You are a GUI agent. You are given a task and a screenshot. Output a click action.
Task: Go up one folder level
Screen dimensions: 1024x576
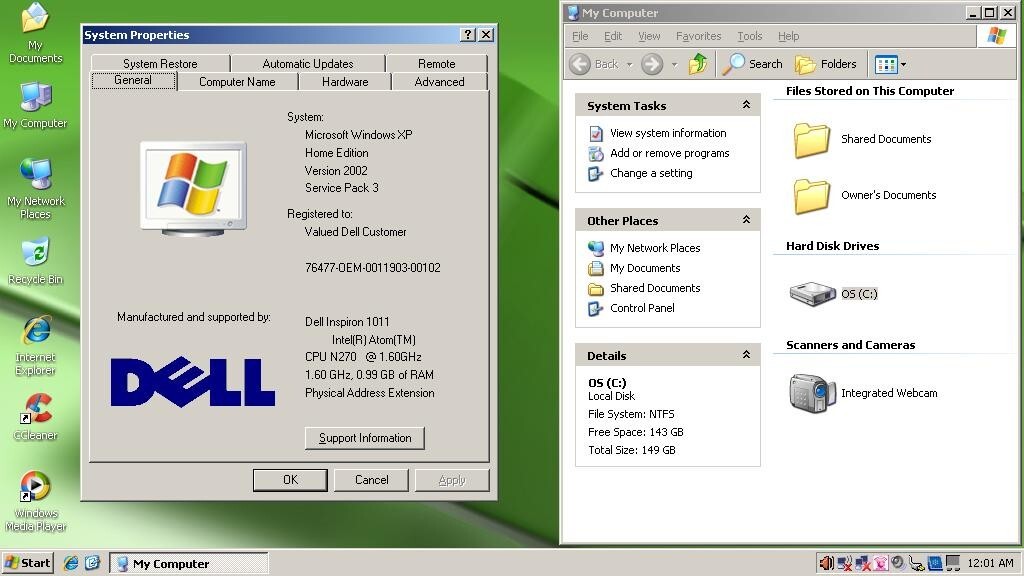[697, 64]
